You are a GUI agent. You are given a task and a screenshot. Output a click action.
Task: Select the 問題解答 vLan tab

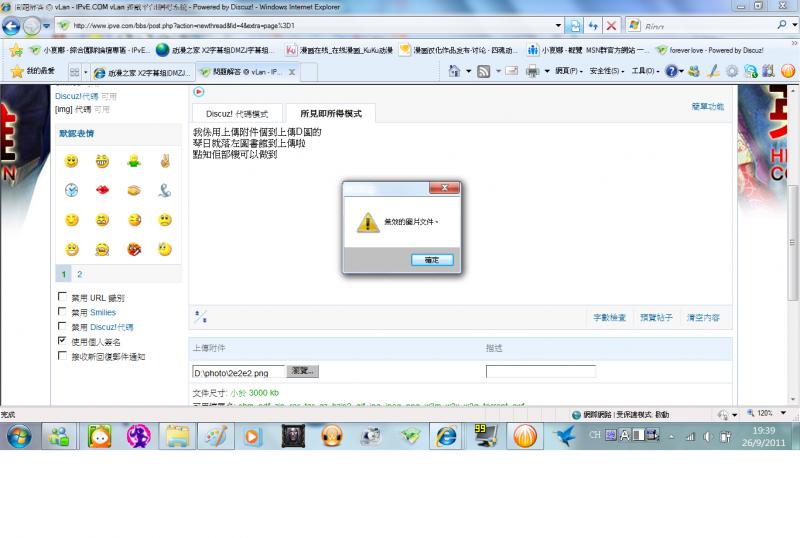point(247,72)
